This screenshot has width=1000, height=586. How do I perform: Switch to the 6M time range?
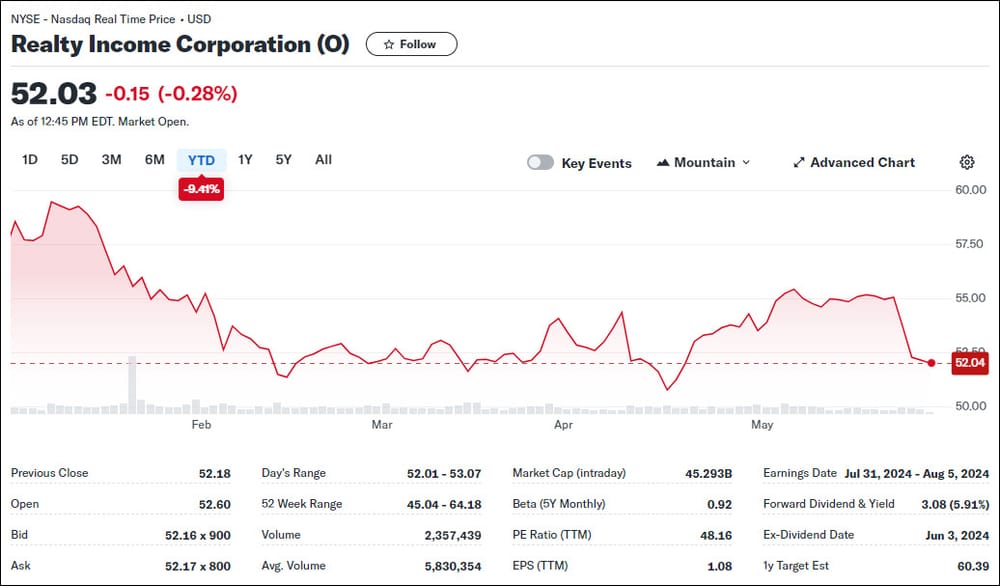click(154, 160)
